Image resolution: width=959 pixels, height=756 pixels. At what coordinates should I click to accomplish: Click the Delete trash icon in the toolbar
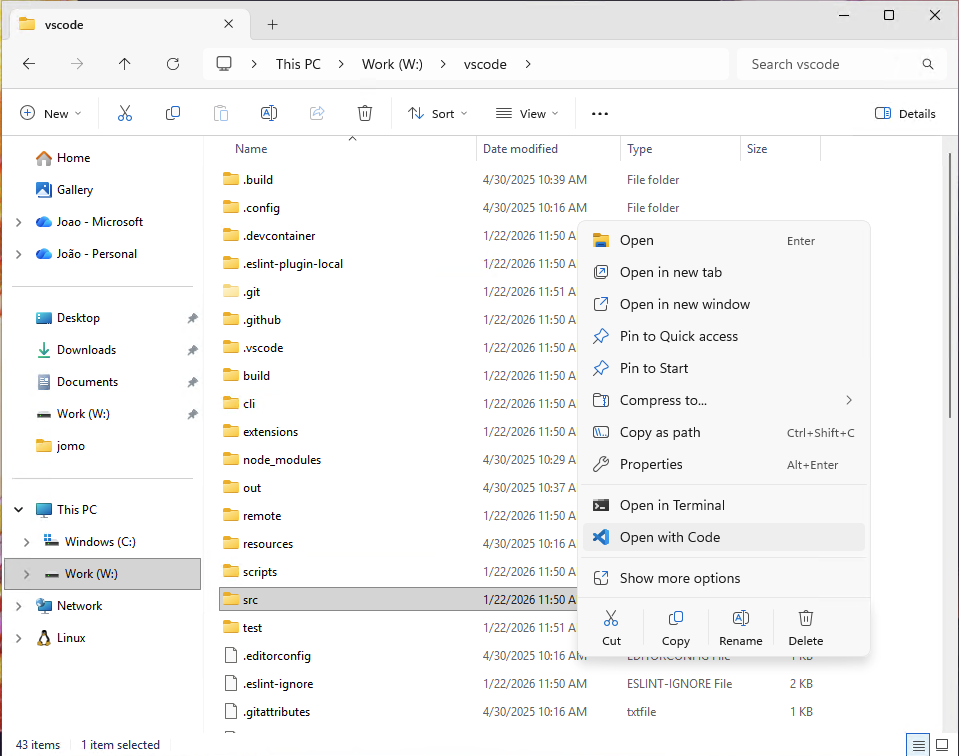tap(364, 113)
